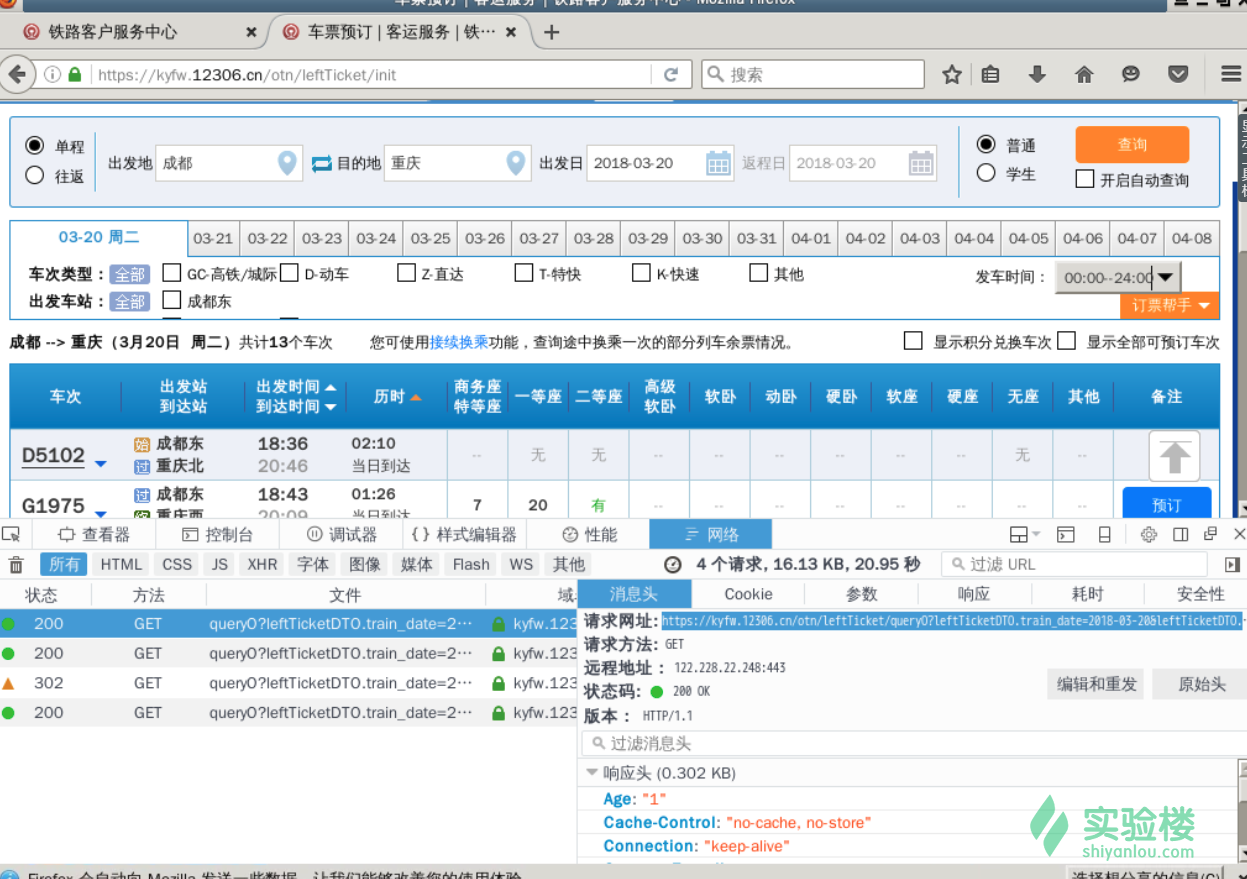Open the departure date calendar icon
Viewport: 1247px width, 879px height.
tap(718, 163)
